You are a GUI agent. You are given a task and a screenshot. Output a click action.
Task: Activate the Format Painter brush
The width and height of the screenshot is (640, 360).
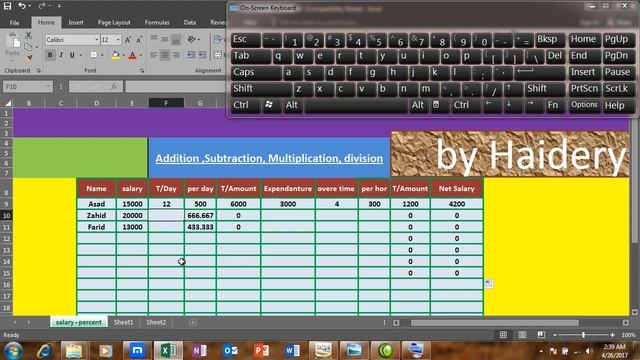[29, 58]
